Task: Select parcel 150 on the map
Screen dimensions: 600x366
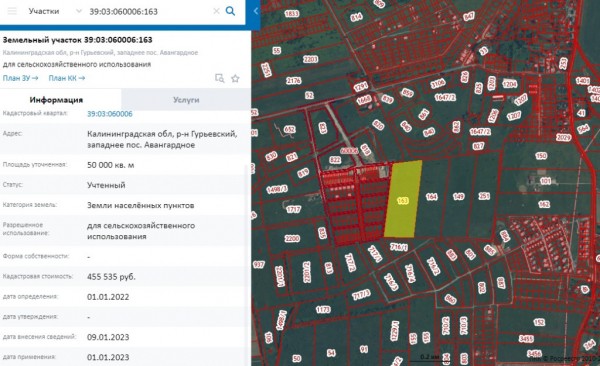Action: (541, 156)
